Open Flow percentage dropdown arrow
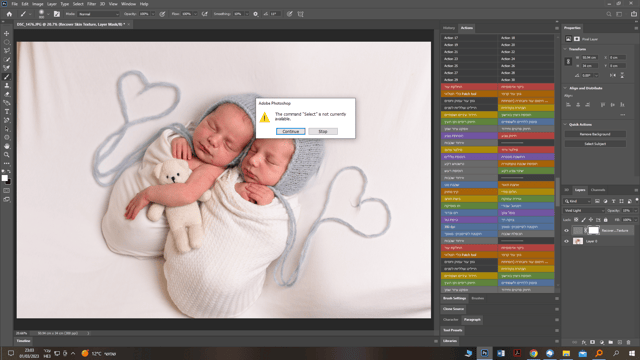 pyautogui.click(x=195, y=14)
